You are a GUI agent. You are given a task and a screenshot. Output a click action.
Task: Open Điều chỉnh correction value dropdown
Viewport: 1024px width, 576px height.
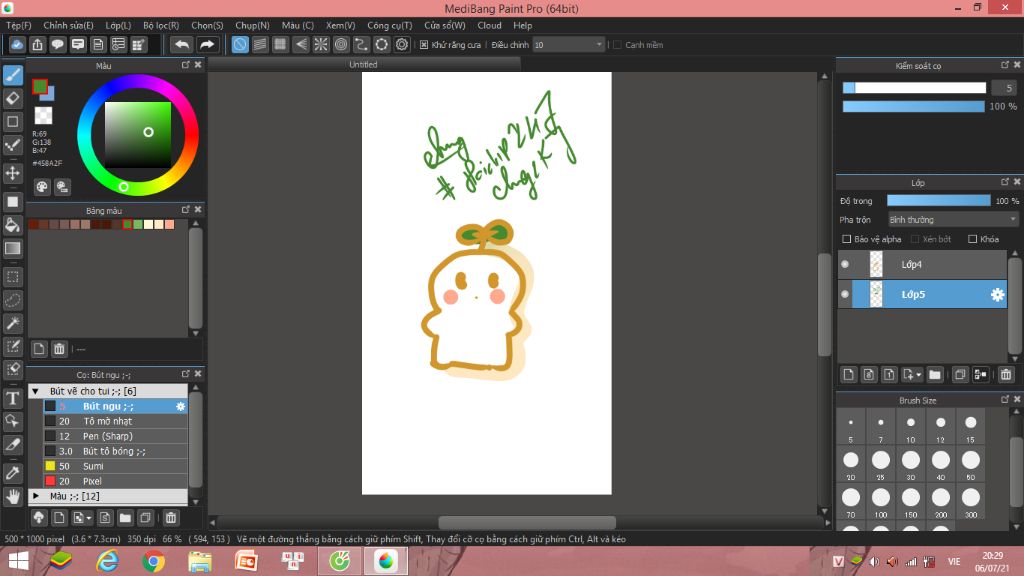pos(568,44)
